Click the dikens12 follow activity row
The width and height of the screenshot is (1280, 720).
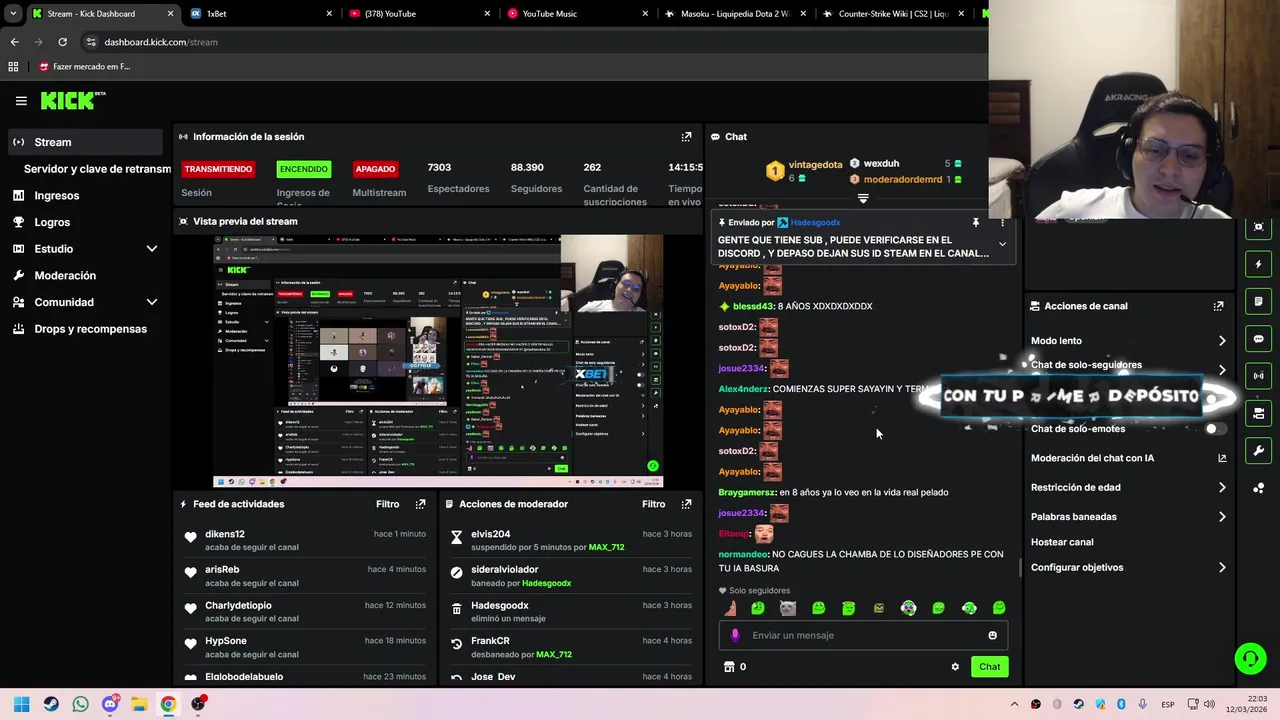point(305,541)
